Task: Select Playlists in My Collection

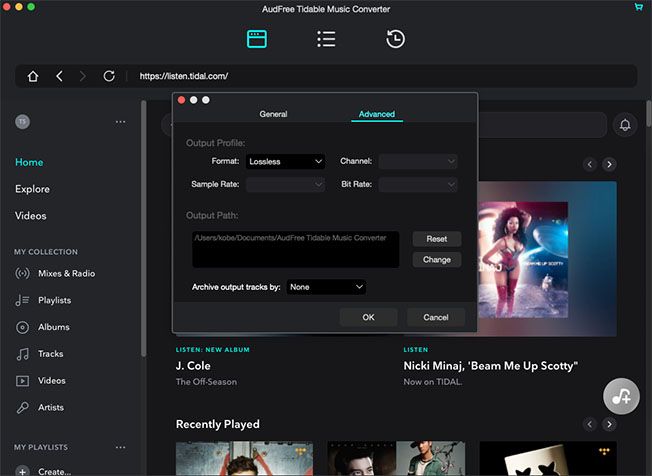Action: [54, 300]
